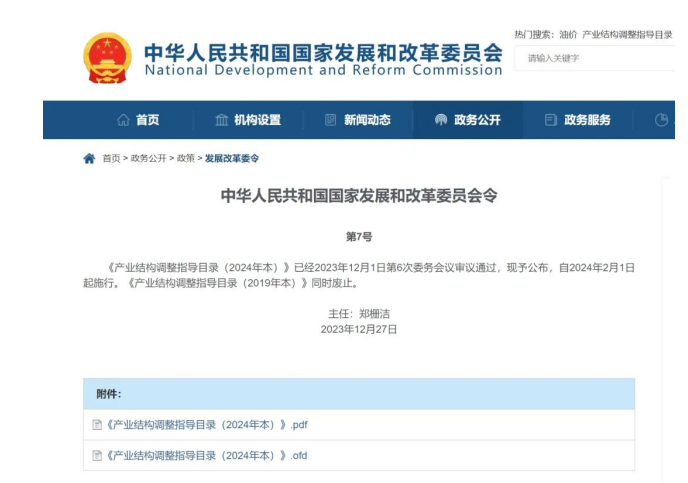The height and width of the screenshot is (483, 688).
Task: Click the document icon beside 政务服务
Action: click(x=551, y=120)
